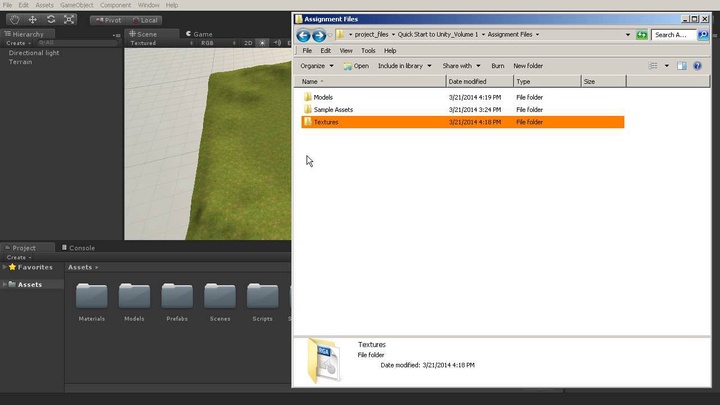Click the Explorer search box

677,35
